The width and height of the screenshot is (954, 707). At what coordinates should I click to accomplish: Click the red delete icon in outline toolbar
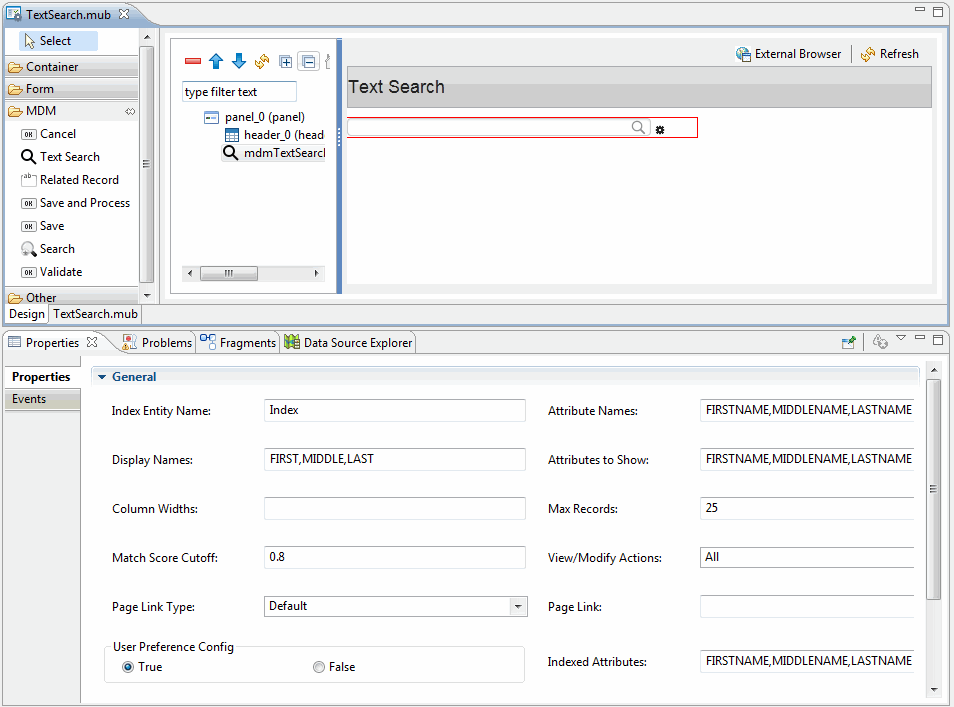pyautogui.click(x=193, y=61)
